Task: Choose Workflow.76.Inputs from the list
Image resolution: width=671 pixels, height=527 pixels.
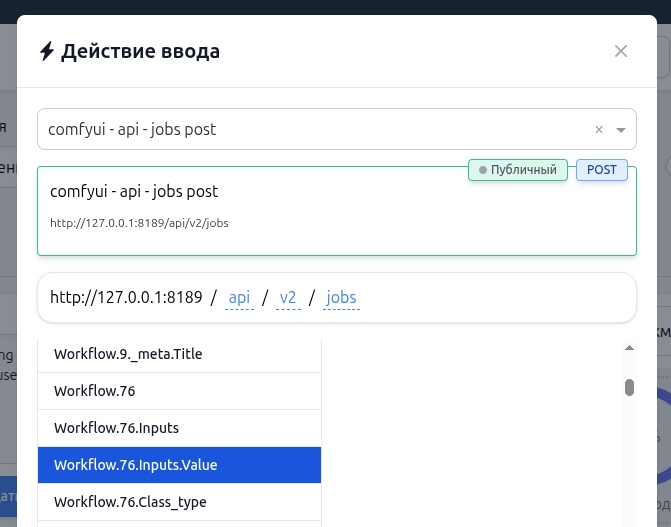Action: (179, 428)
